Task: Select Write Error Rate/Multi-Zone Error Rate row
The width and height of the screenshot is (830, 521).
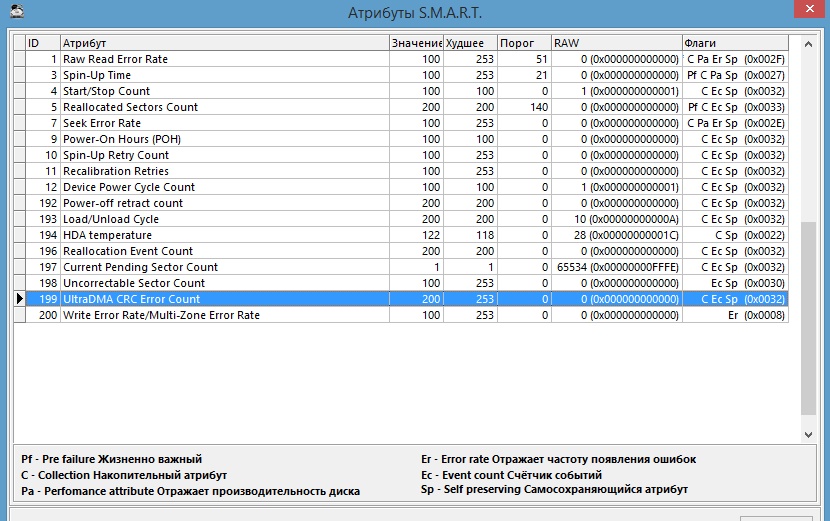Action: [401, 315]
